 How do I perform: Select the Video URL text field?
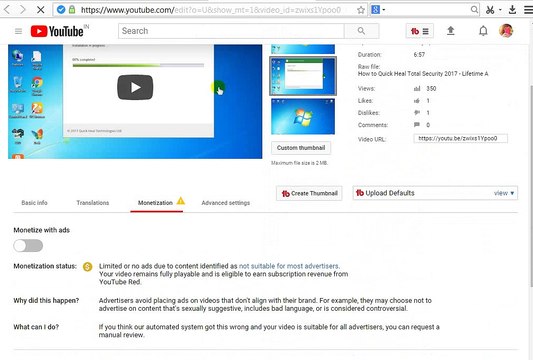click(460, 138)
